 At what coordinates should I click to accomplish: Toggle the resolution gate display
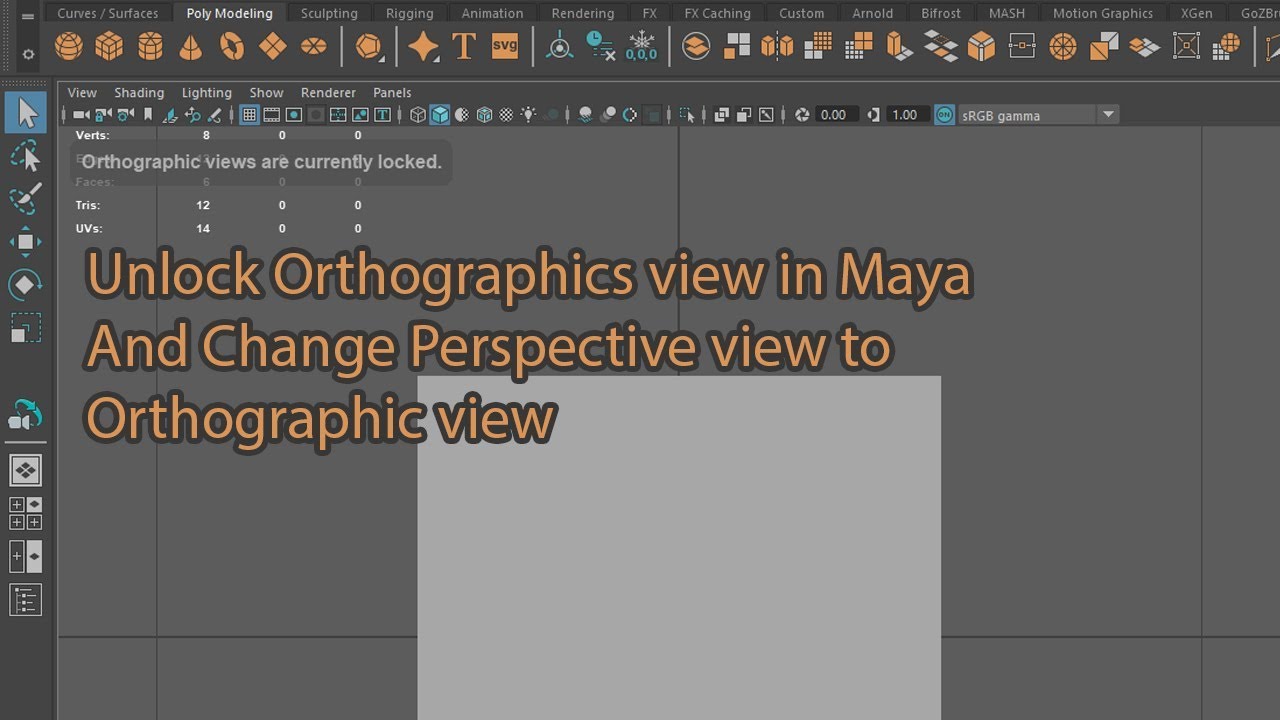point(294,115)
